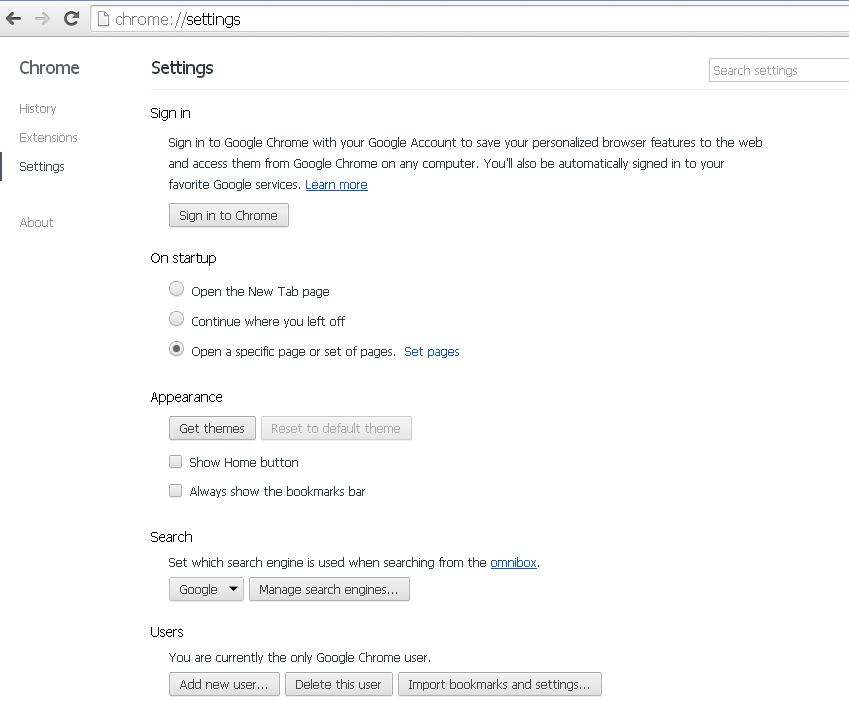Open the Google search engine dropdown

point(206,589)
